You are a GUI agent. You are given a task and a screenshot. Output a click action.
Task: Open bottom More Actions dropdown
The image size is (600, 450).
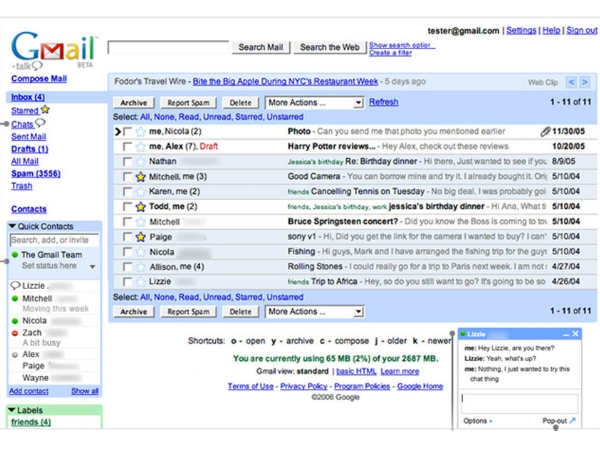coord(315,311)
